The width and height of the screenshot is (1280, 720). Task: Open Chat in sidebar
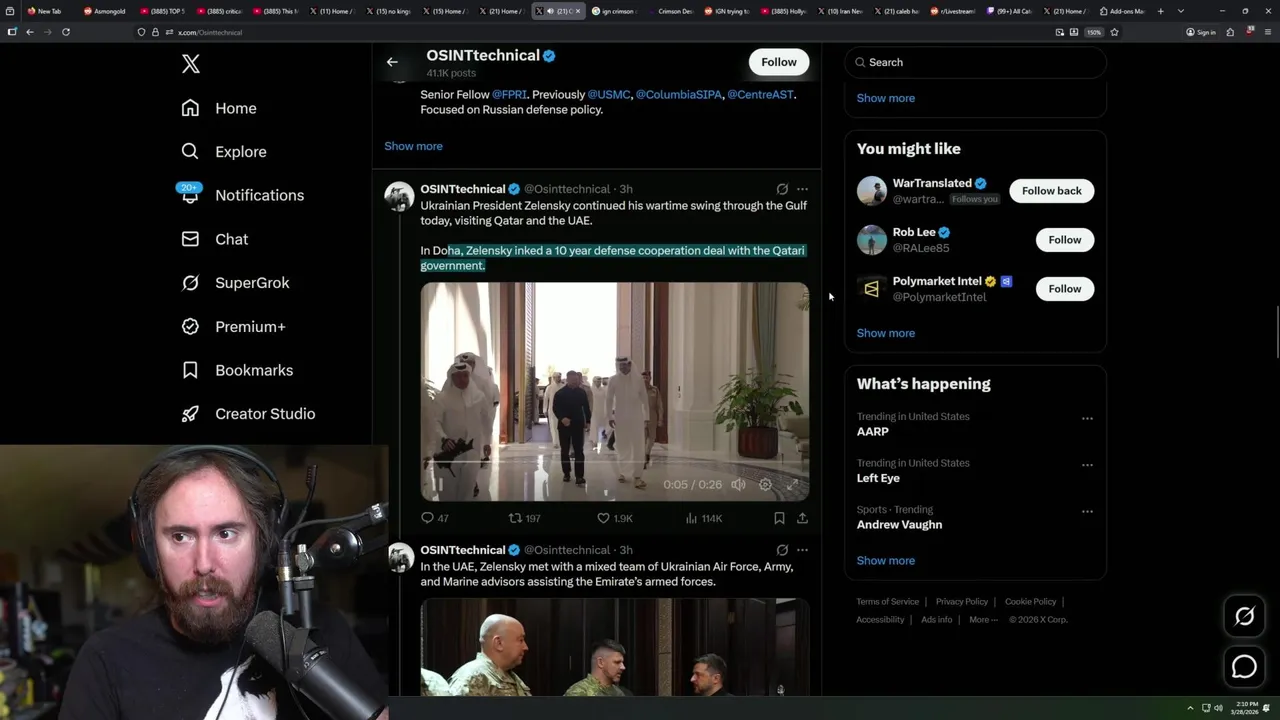pyautogui.click(x=214, y=239)
